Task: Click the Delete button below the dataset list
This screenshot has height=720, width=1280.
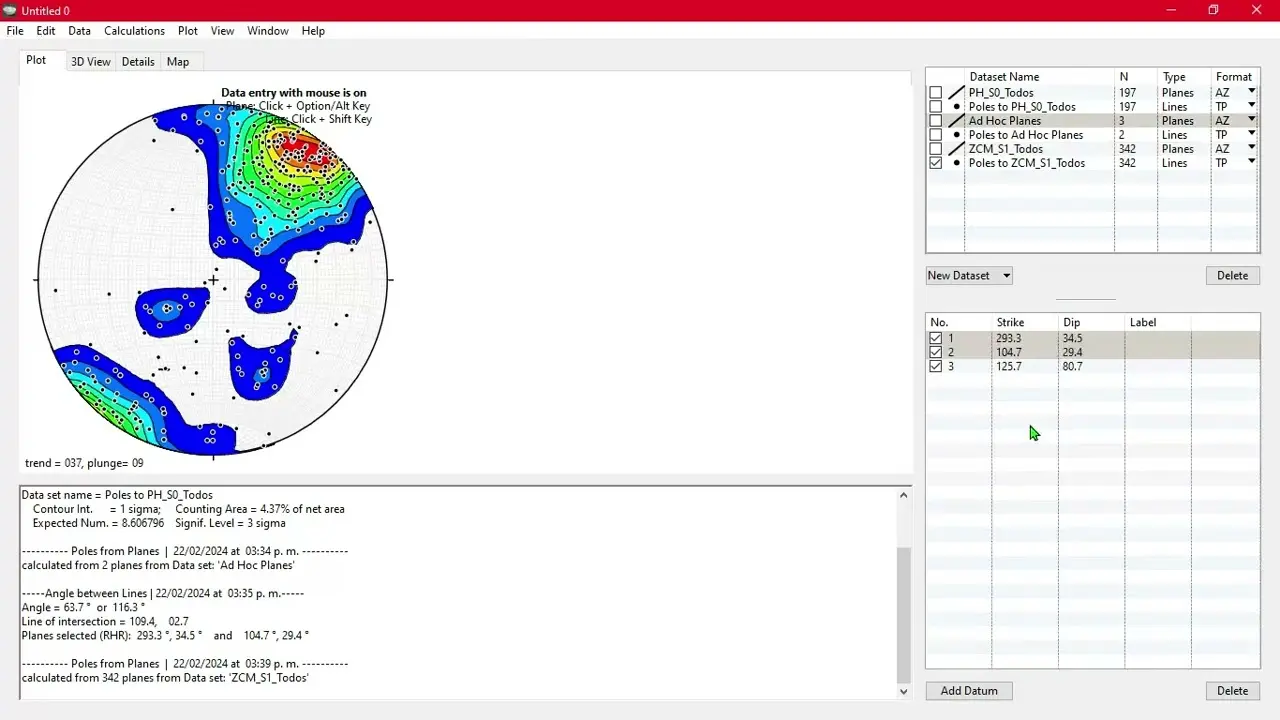Action: pos(1232,275)
